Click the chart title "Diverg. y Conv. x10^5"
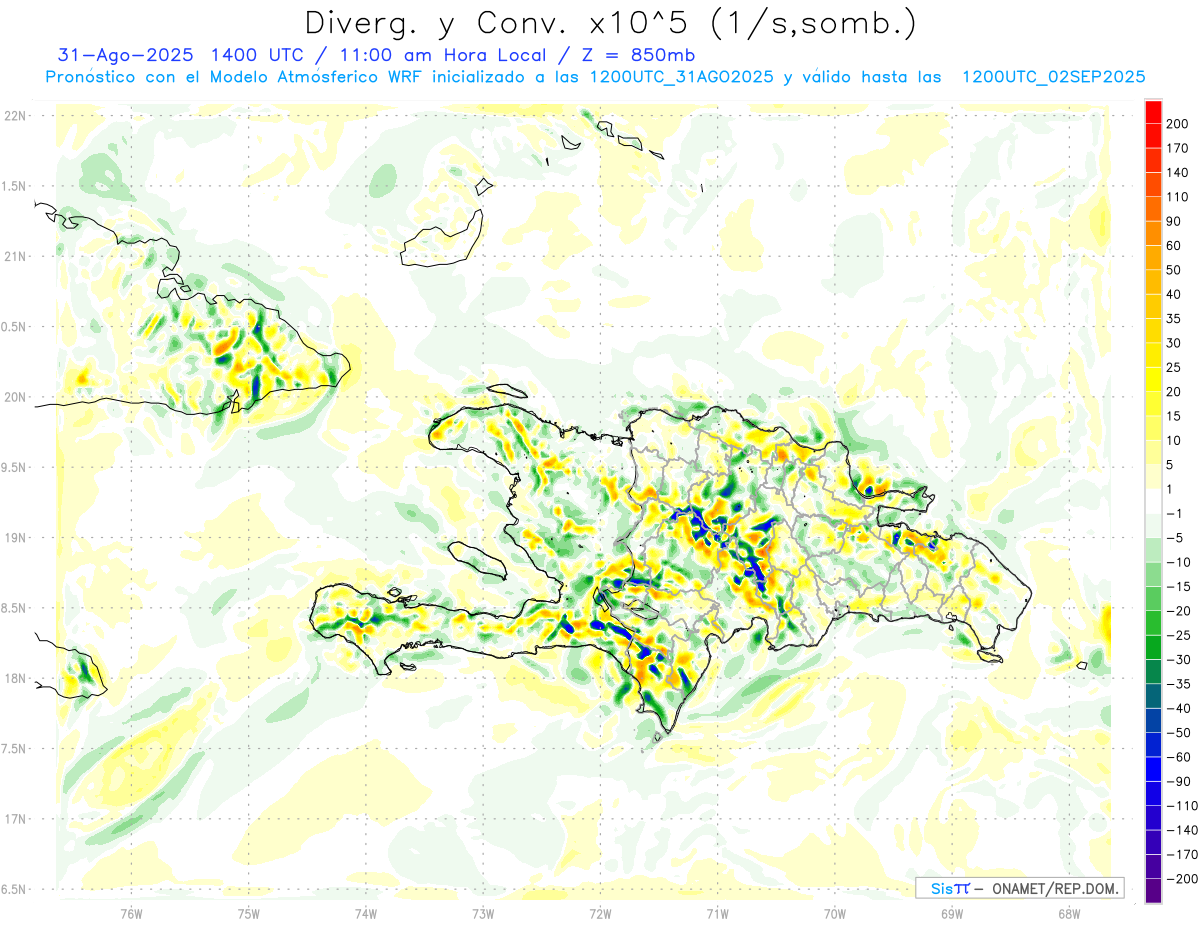The height and width of the screenshot is (927, 1200). point(500,22)
